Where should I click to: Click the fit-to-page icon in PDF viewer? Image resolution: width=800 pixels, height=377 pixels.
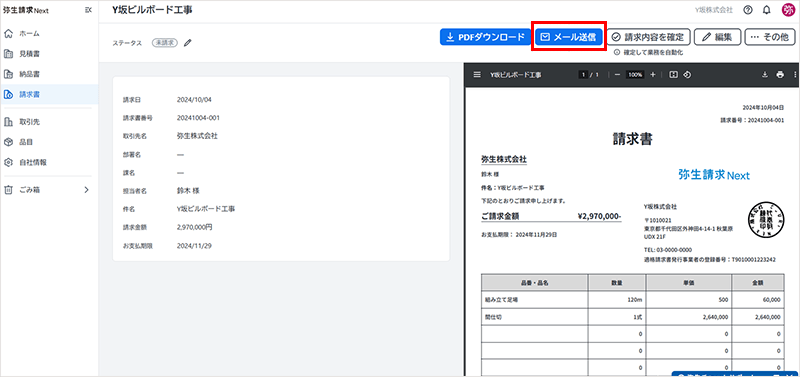[x=673, y=74]
